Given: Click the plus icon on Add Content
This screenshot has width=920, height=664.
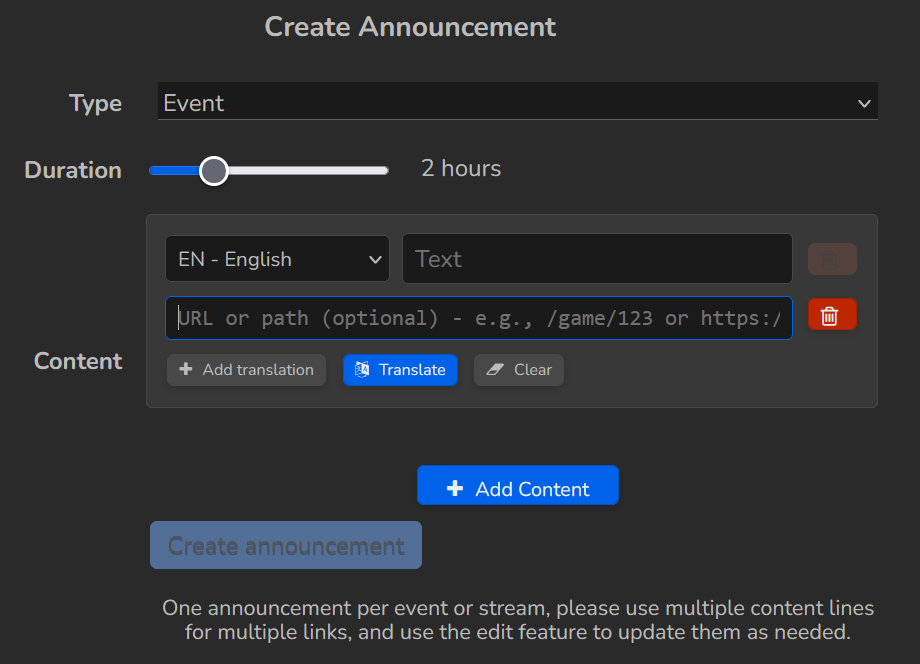Looking at the screenshot, I should tap(455, 489).
